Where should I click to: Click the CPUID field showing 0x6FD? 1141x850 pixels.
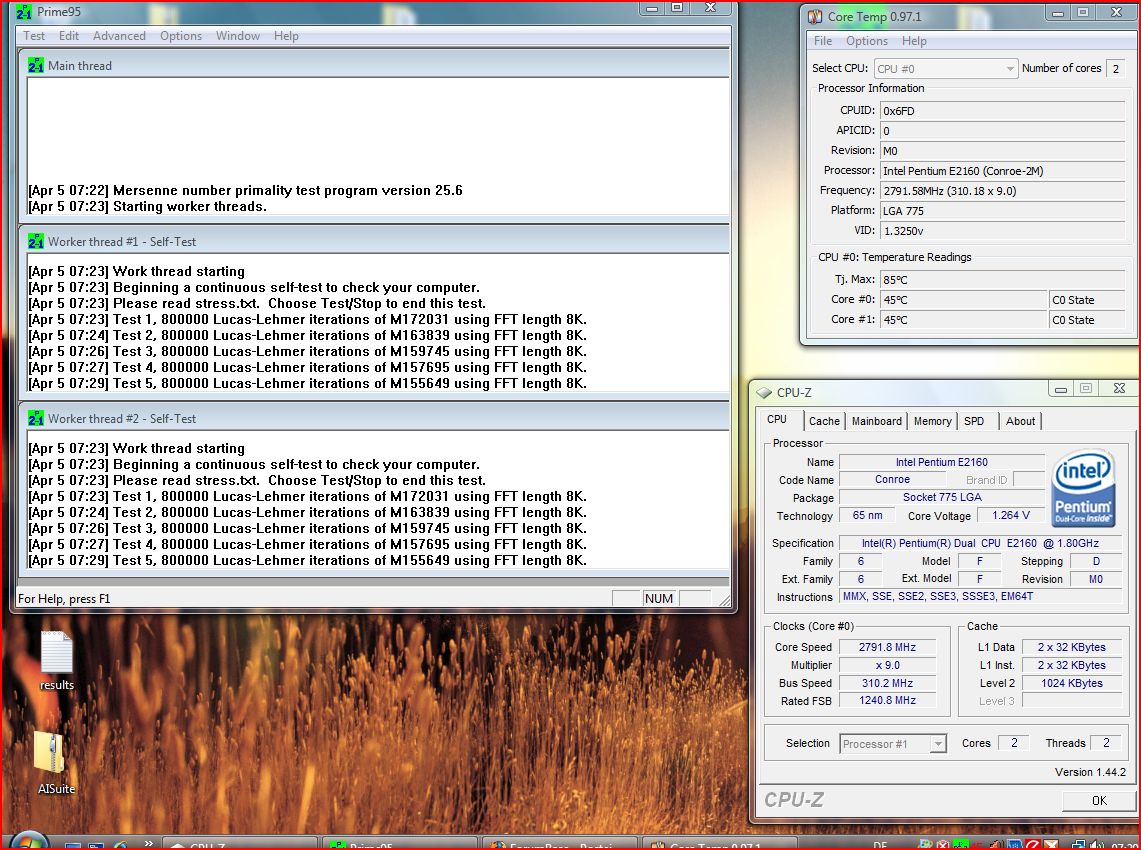click(x=1003, y=111)
